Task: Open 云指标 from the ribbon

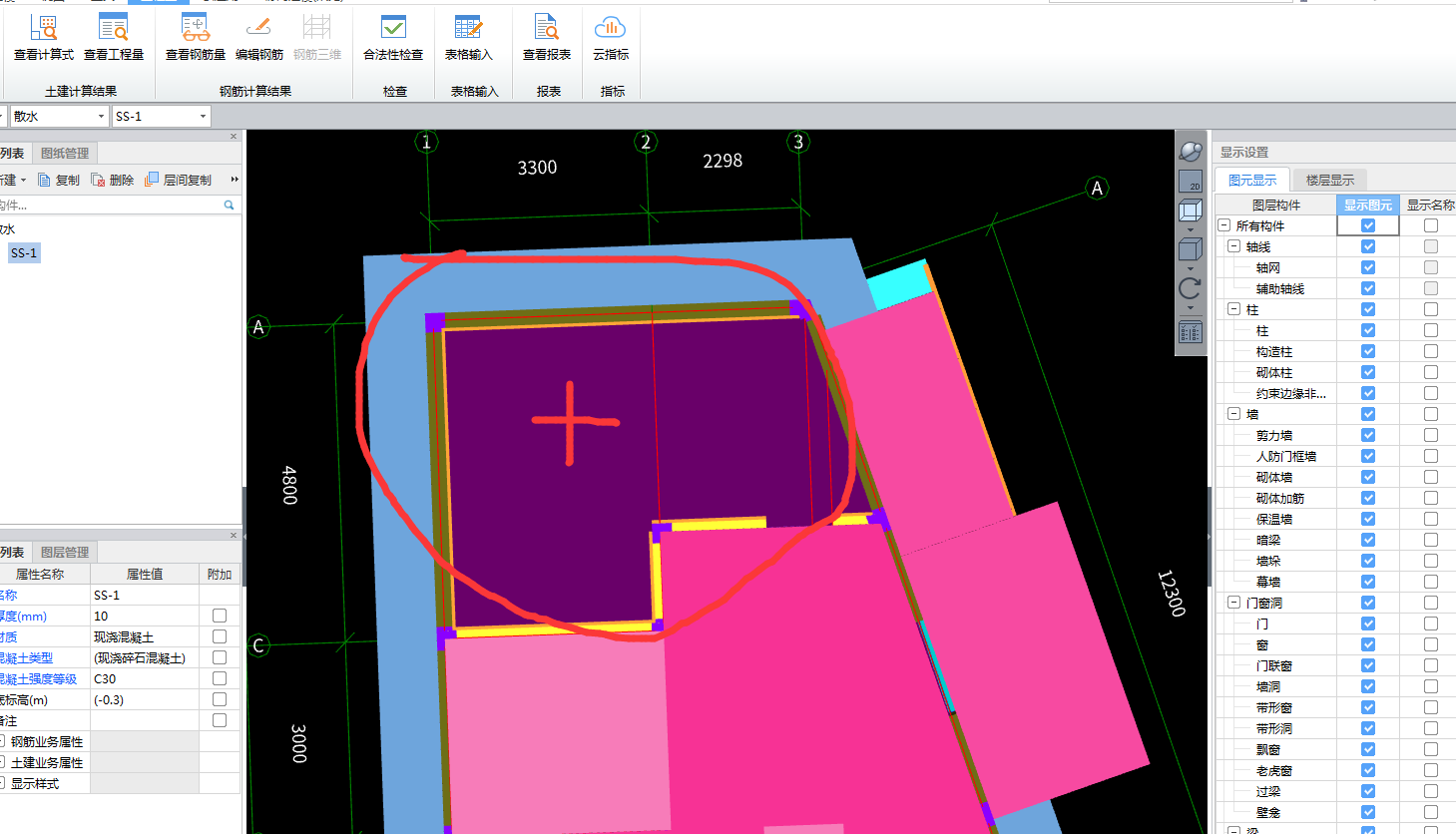Action: (611, 38)
